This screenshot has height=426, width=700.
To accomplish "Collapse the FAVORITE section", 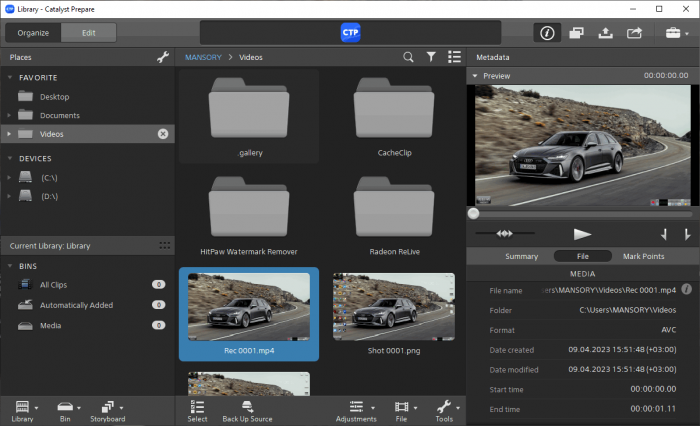I will (x=9, y=76).
